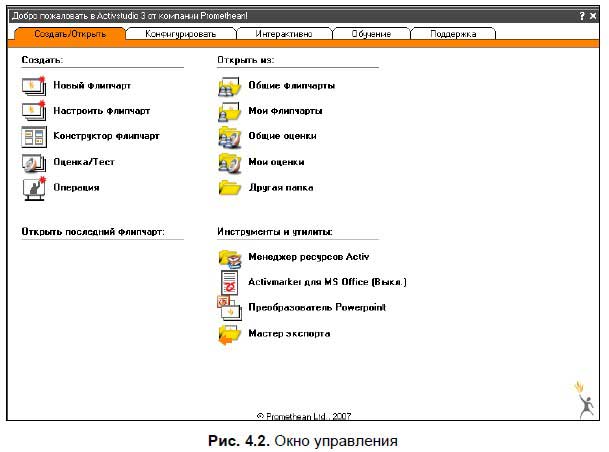Open Общие флипчарты link
609x452 pixels.
[x=292, y=85]
